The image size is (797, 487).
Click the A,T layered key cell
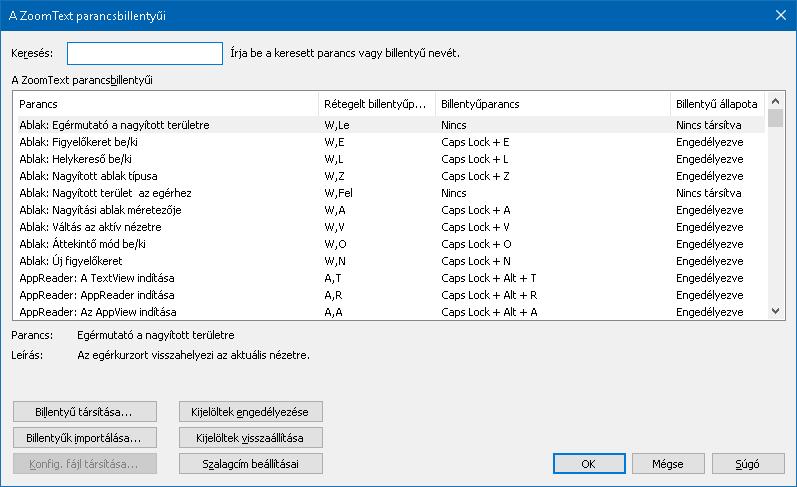pyautogui.click(x=333, y=278)
